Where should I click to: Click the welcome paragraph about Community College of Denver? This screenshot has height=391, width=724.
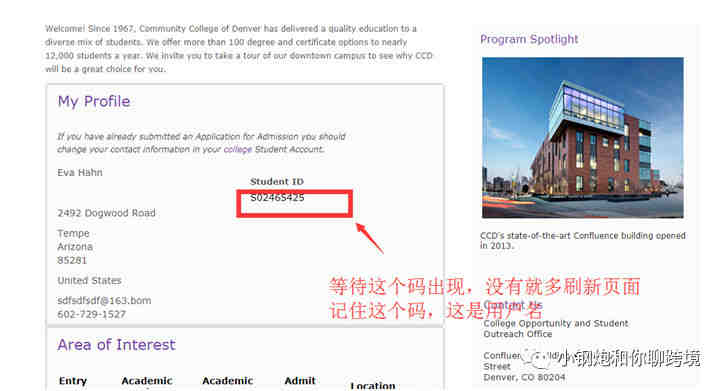(239, 48)
